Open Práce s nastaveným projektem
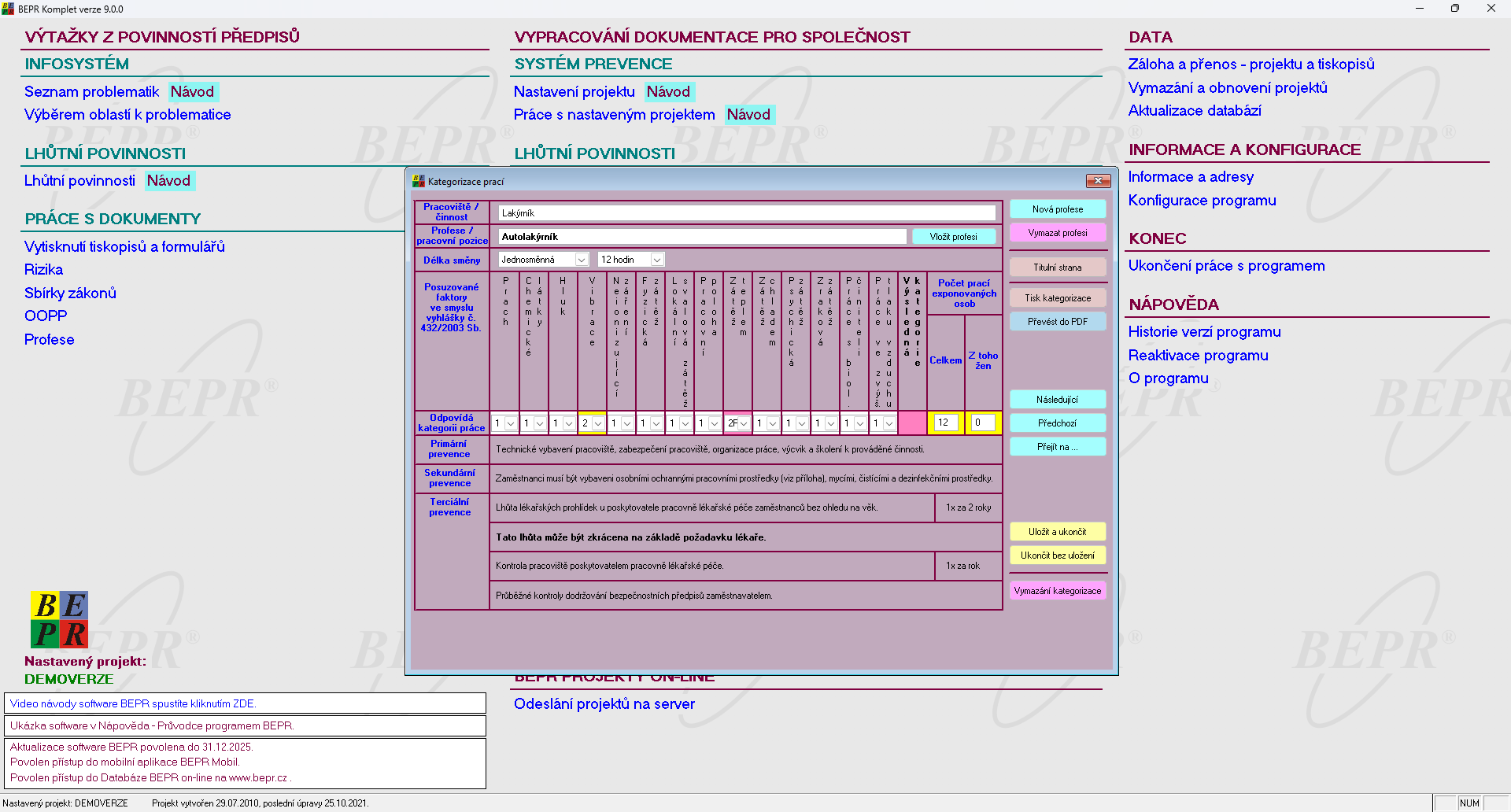 (614, 115)
